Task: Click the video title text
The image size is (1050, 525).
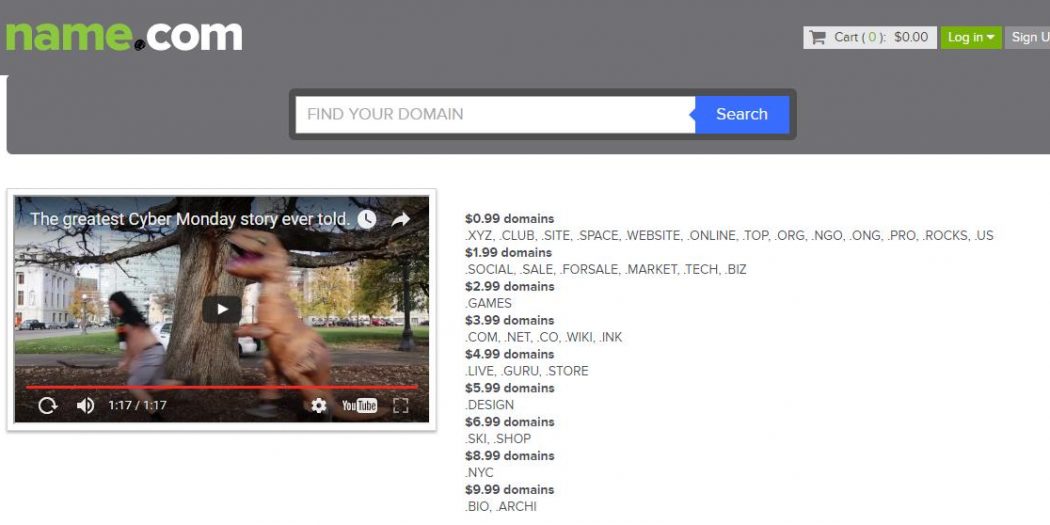Action: click(x=190, y=219)
